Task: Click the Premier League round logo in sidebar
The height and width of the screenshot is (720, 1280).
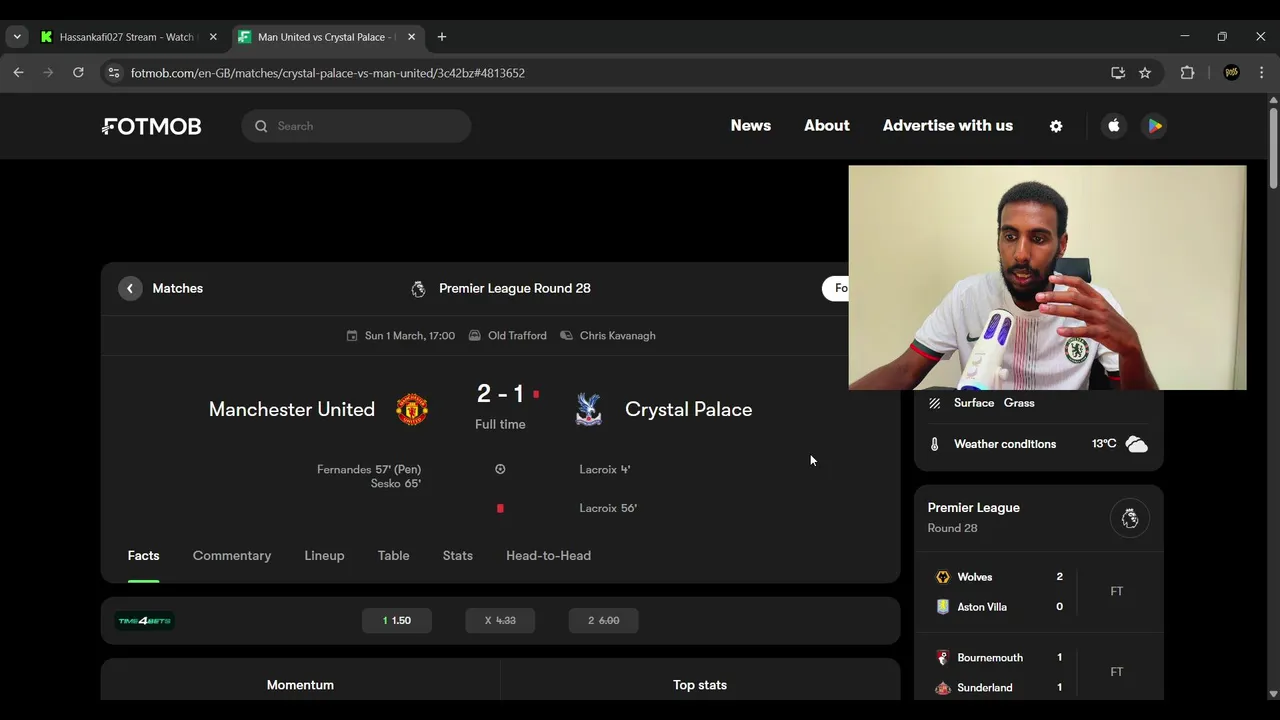Action: [1130, 518]
